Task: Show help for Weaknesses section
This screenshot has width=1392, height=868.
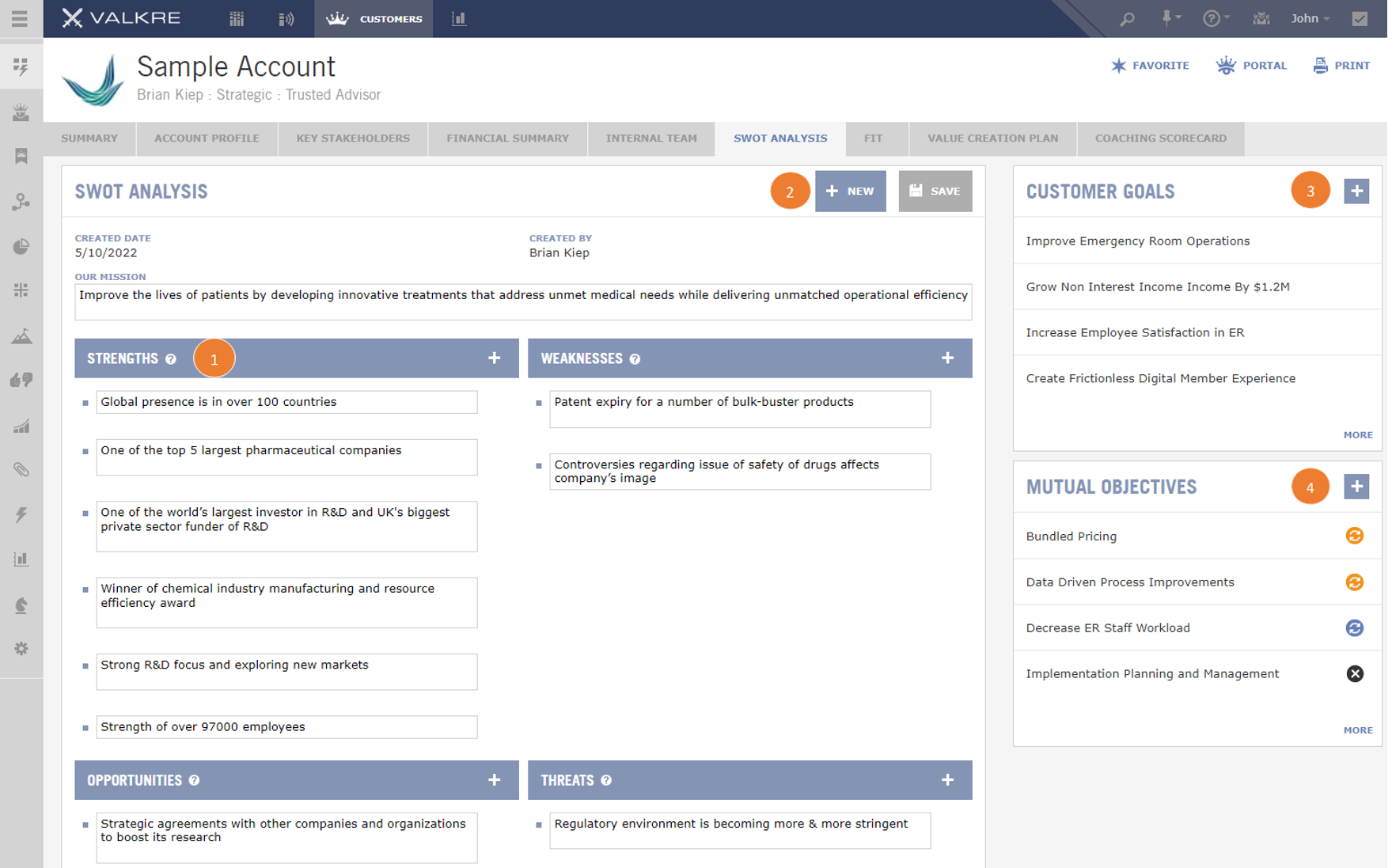Action: 635,359
